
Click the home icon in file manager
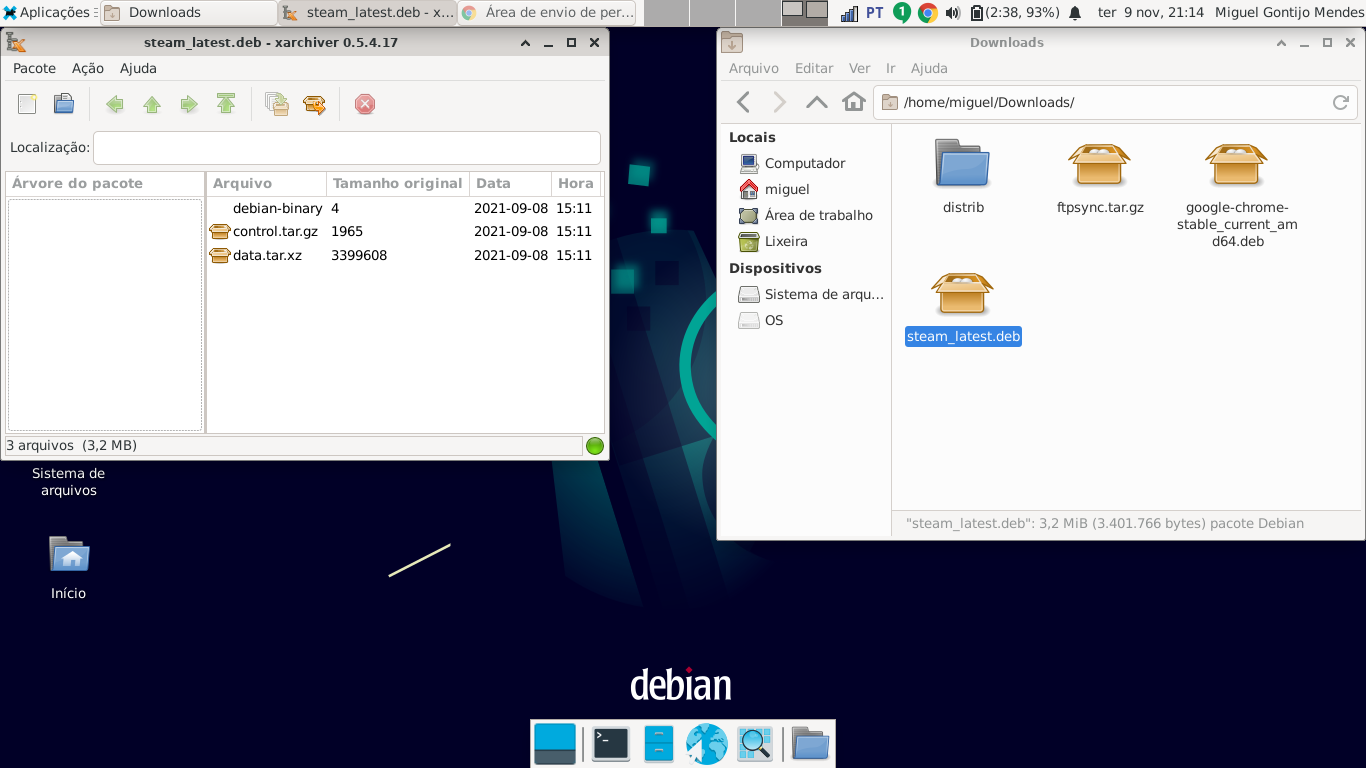854,102
